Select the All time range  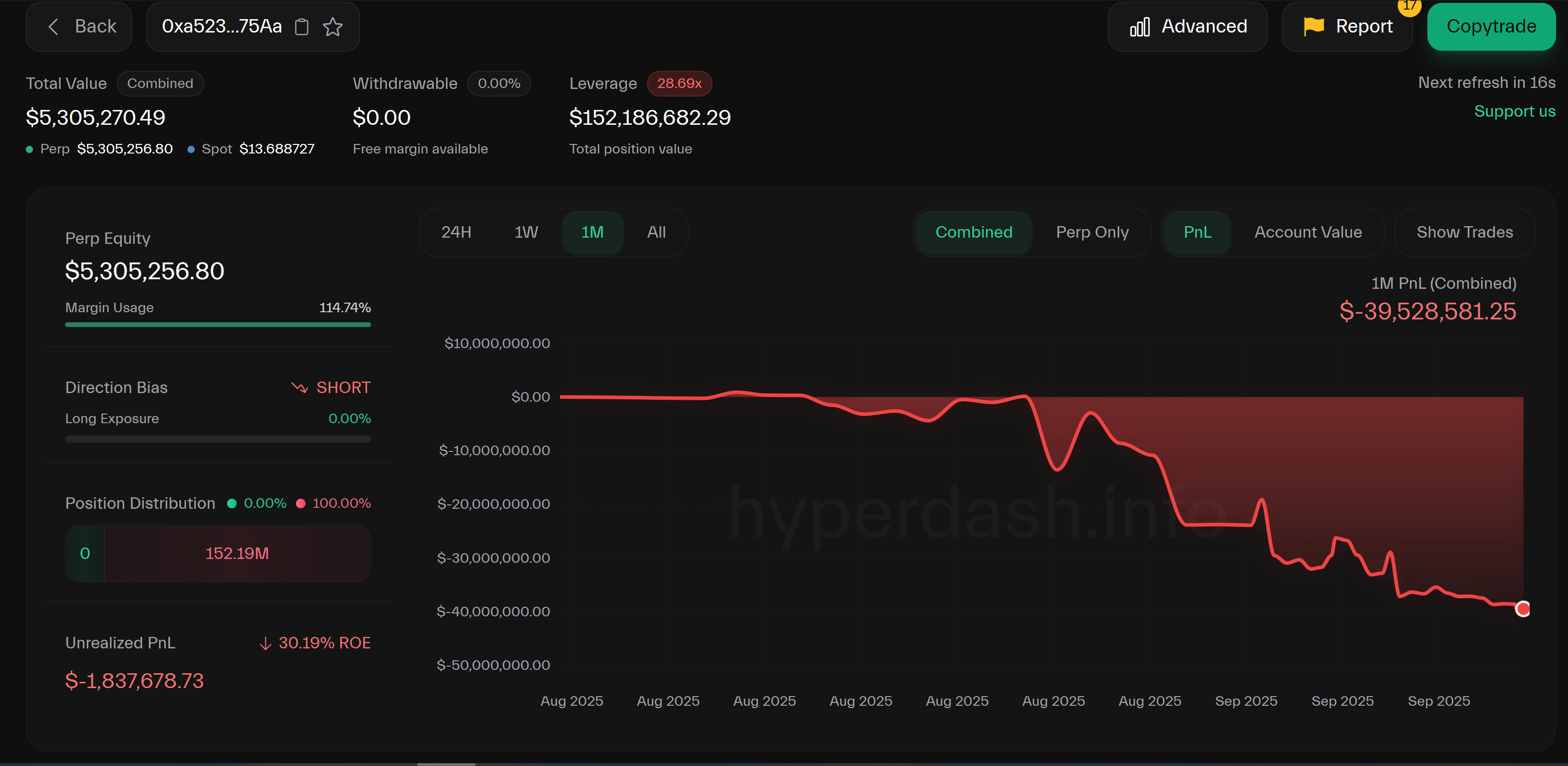click(656, 232)
